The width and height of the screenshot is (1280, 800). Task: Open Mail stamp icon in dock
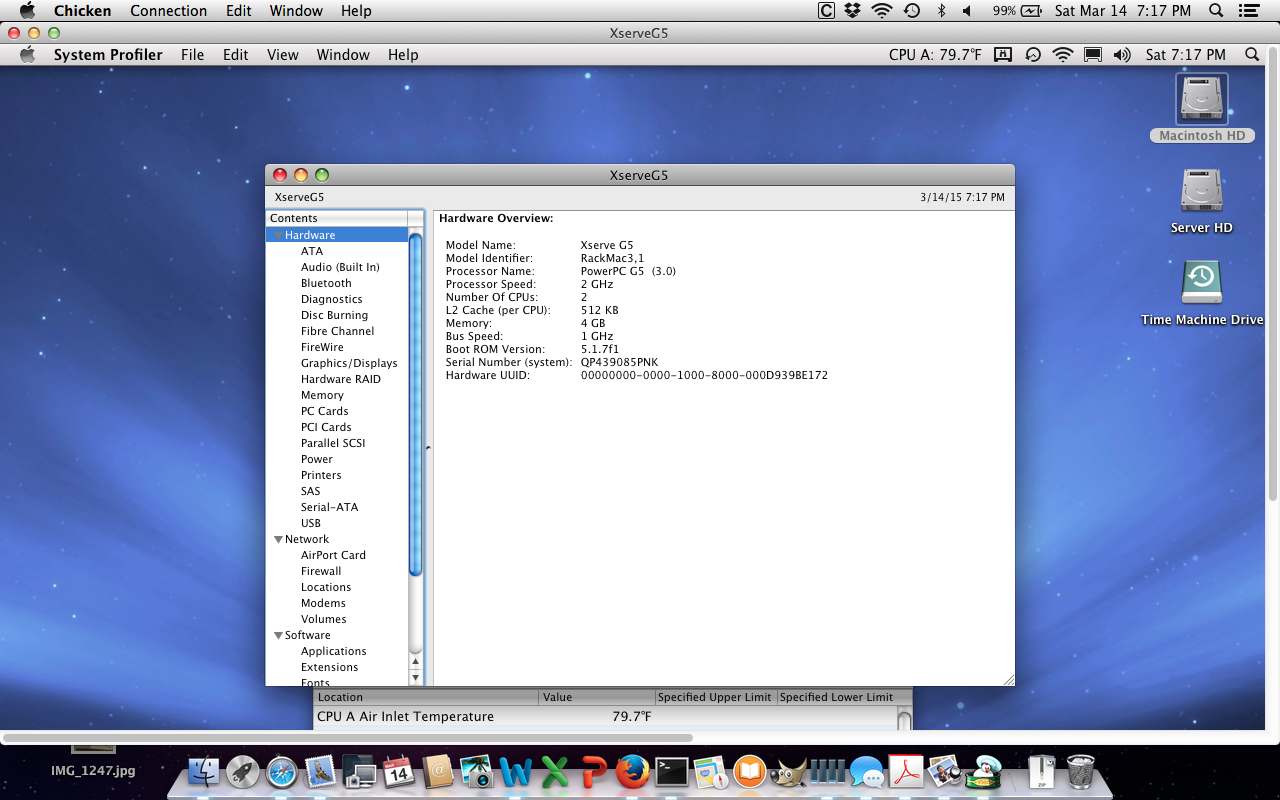click(320, 771)
